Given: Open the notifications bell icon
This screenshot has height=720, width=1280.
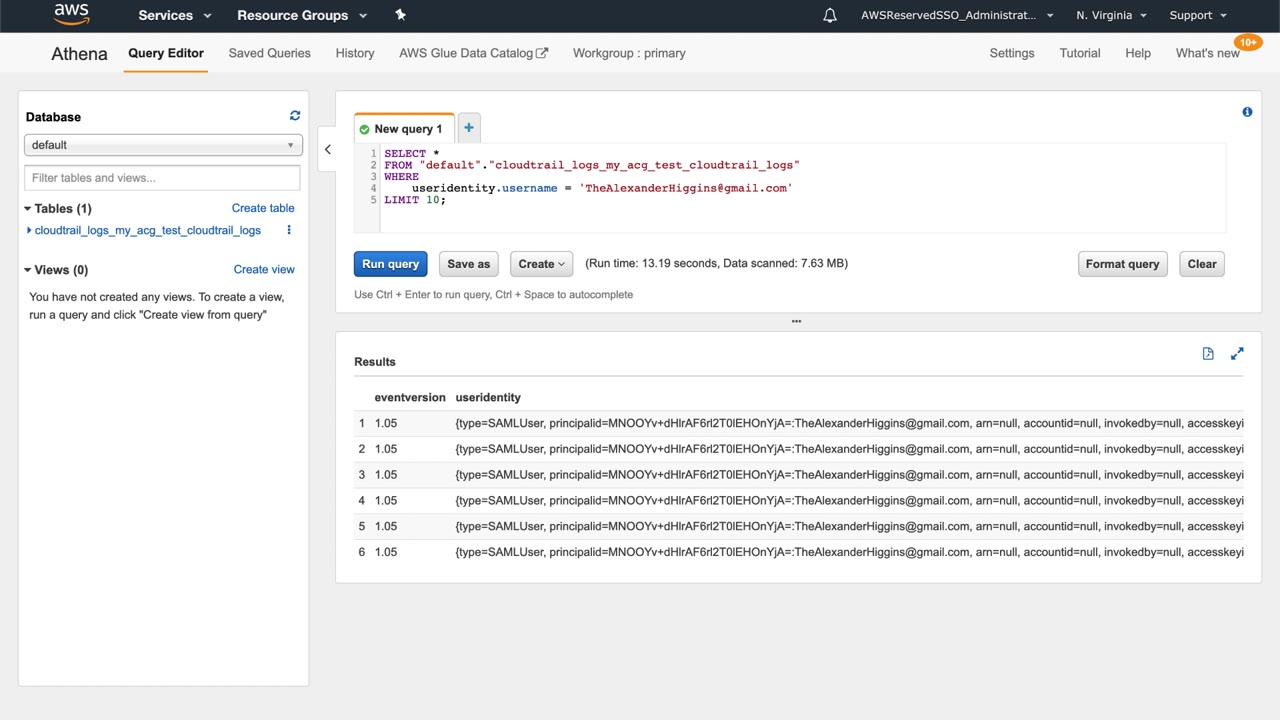Looking at the screenshot, I should (830, 15).
